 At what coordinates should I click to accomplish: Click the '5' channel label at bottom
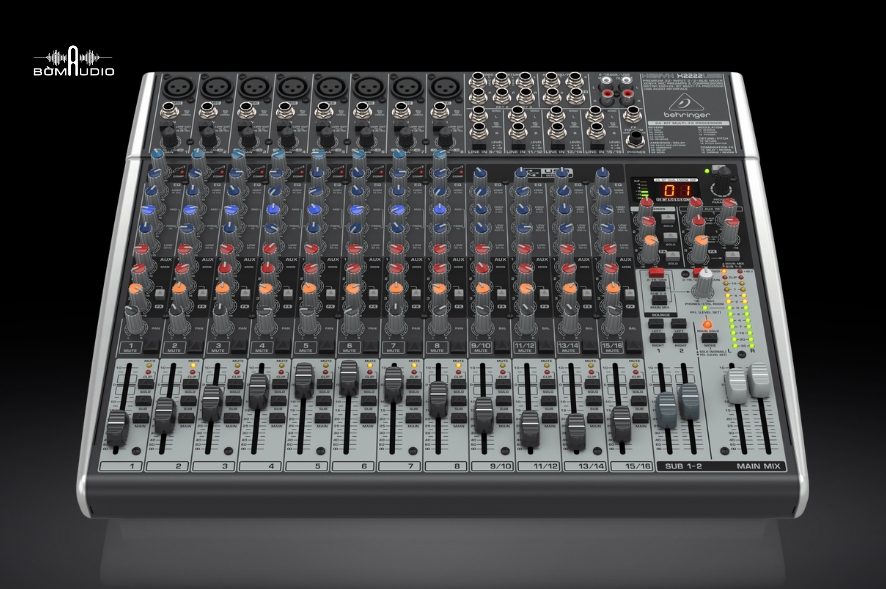(x=318, y=466)
